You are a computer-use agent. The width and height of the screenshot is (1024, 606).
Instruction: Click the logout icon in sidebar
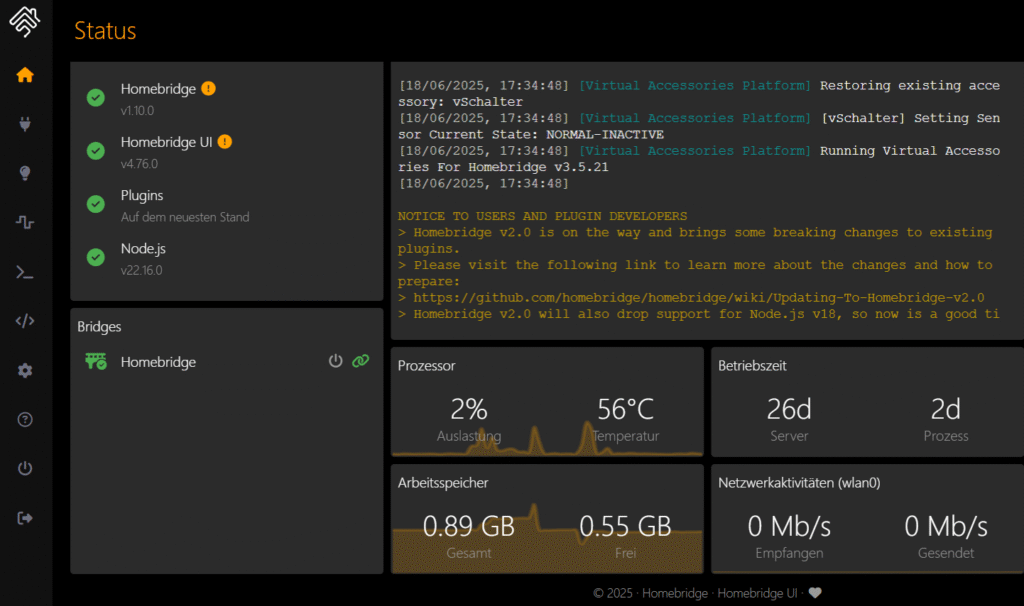point(25,518)
